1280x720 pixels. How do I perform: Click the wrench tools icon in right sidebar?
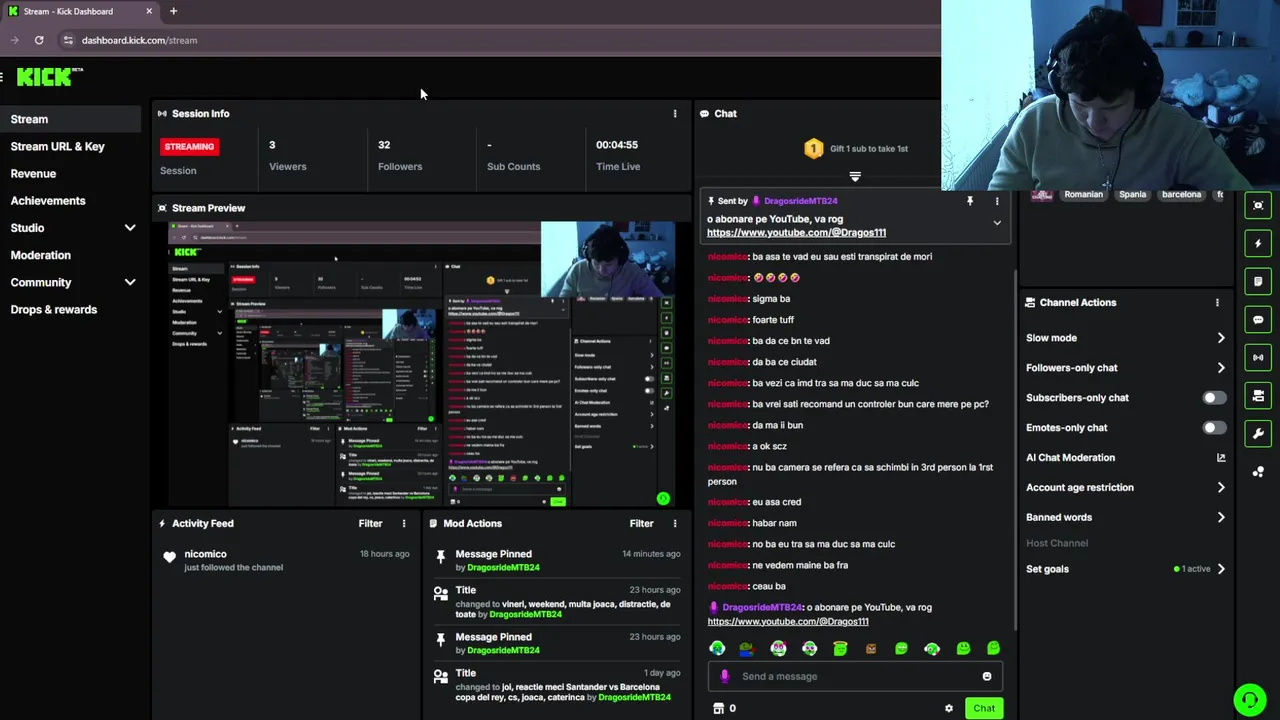(1258, 433)
